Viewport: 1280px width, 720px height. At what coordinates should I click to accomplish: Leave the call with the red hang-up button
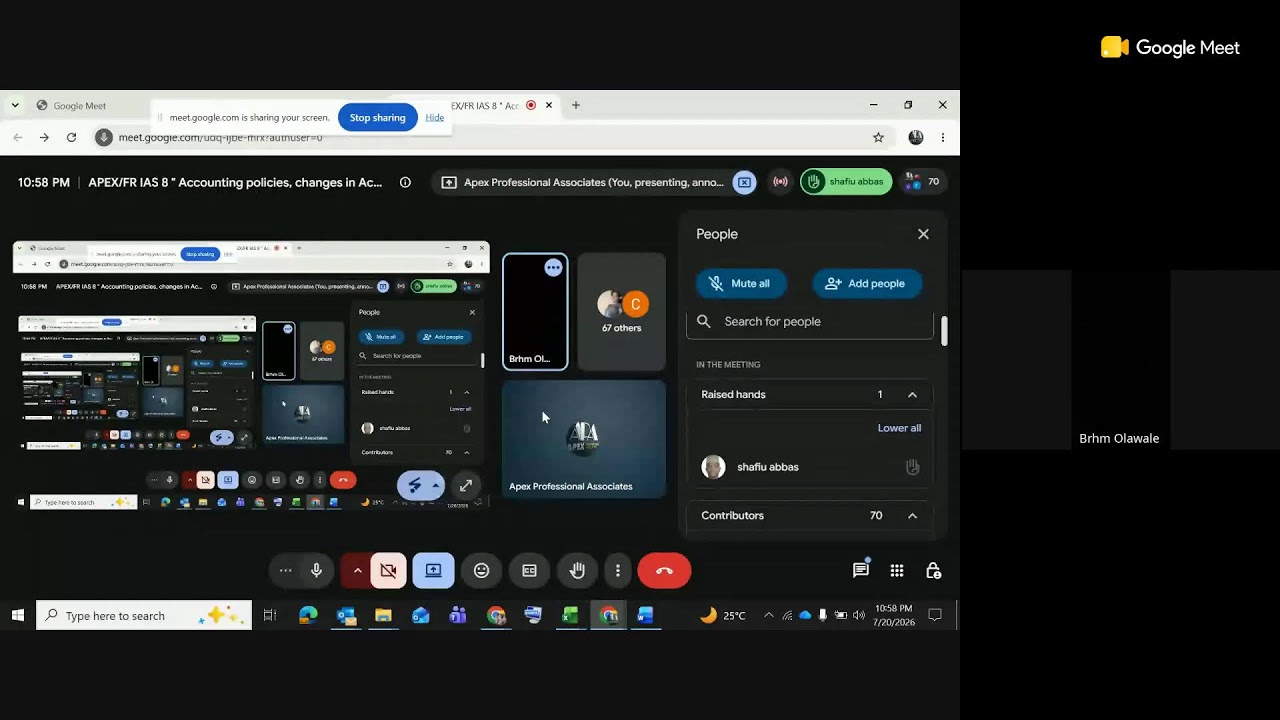[x=664, y=571]
